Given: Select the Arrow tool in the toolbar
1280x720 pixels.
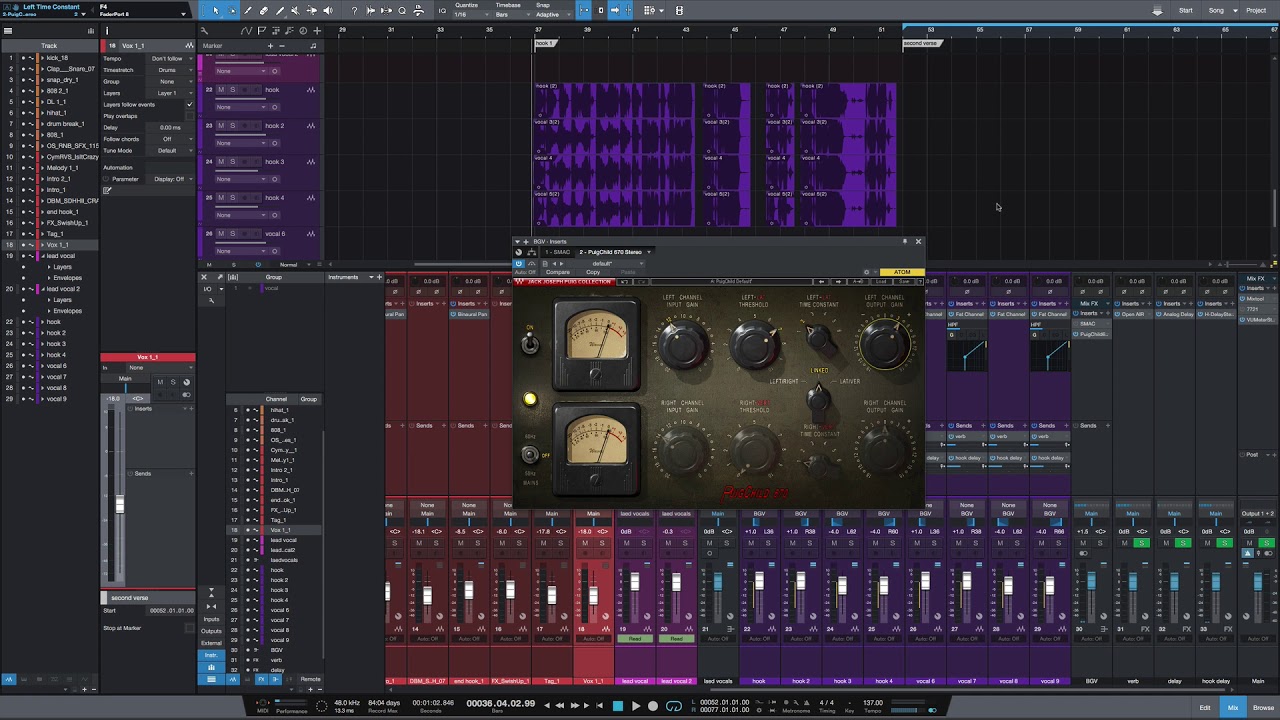Looking at the screenshot, I should pyautogui.click(x=215, y=10).
